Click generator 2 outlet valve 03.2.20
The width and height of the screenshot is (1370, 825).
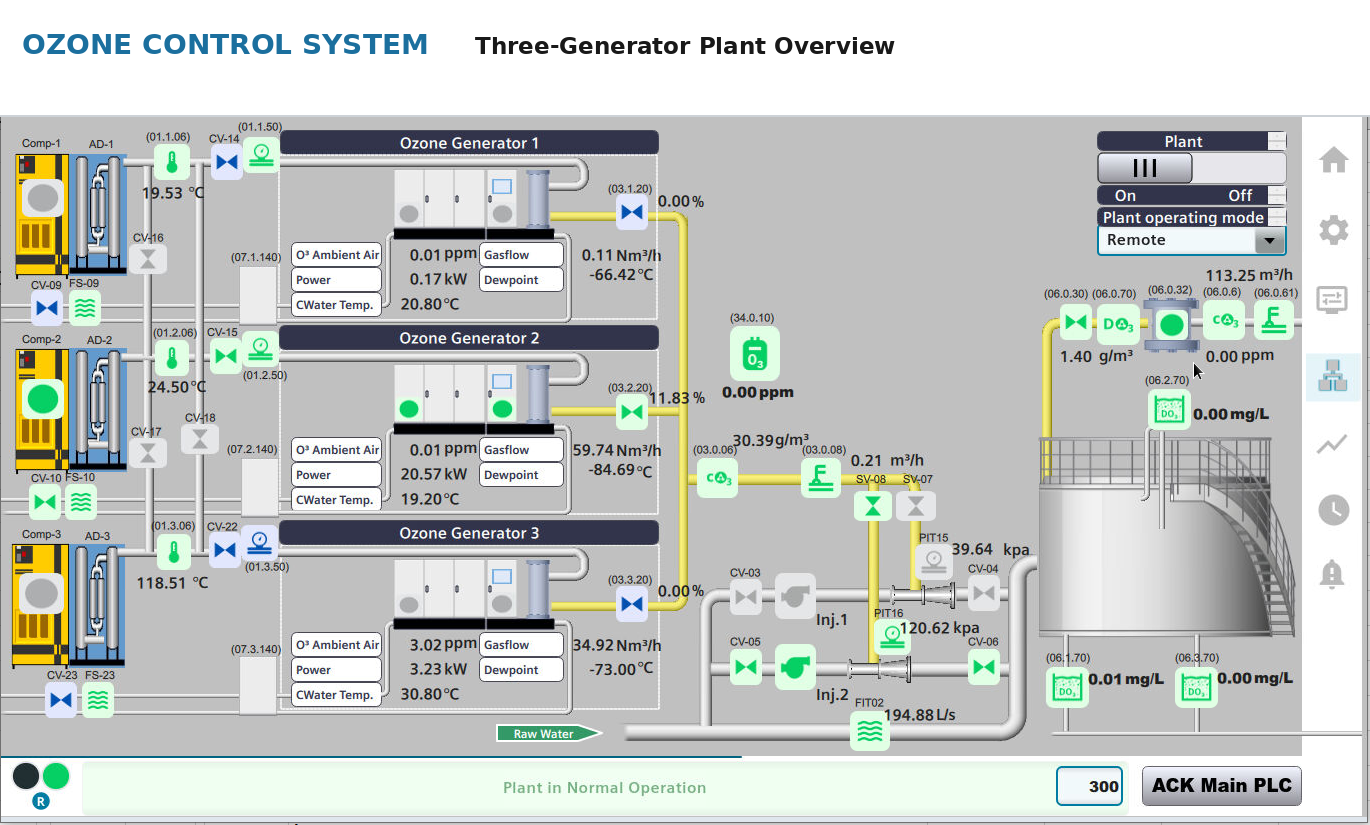pos(631,411)
